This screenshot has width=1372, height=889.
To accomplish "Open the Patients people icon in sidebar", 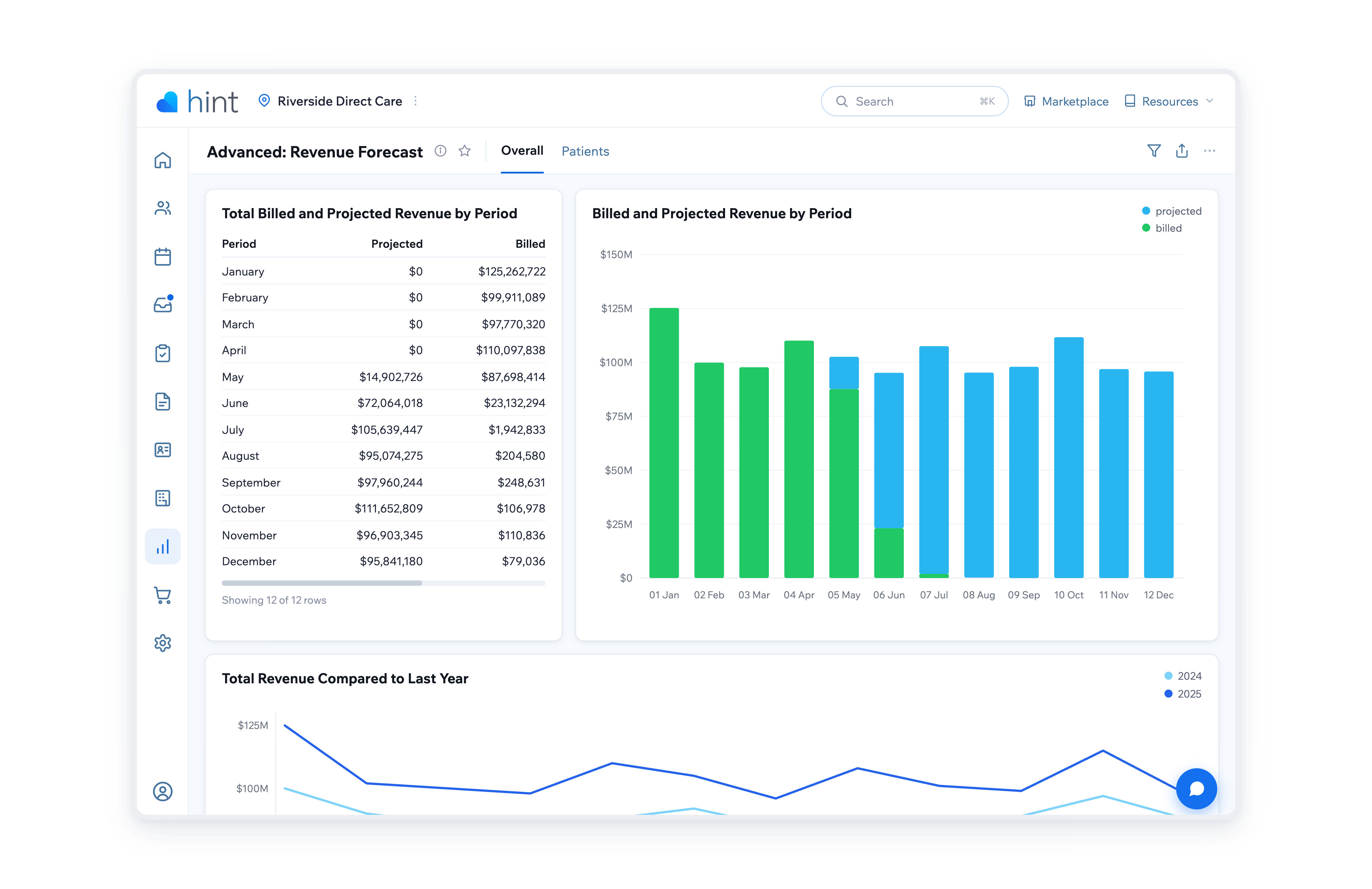I will (x=162, y=208).
